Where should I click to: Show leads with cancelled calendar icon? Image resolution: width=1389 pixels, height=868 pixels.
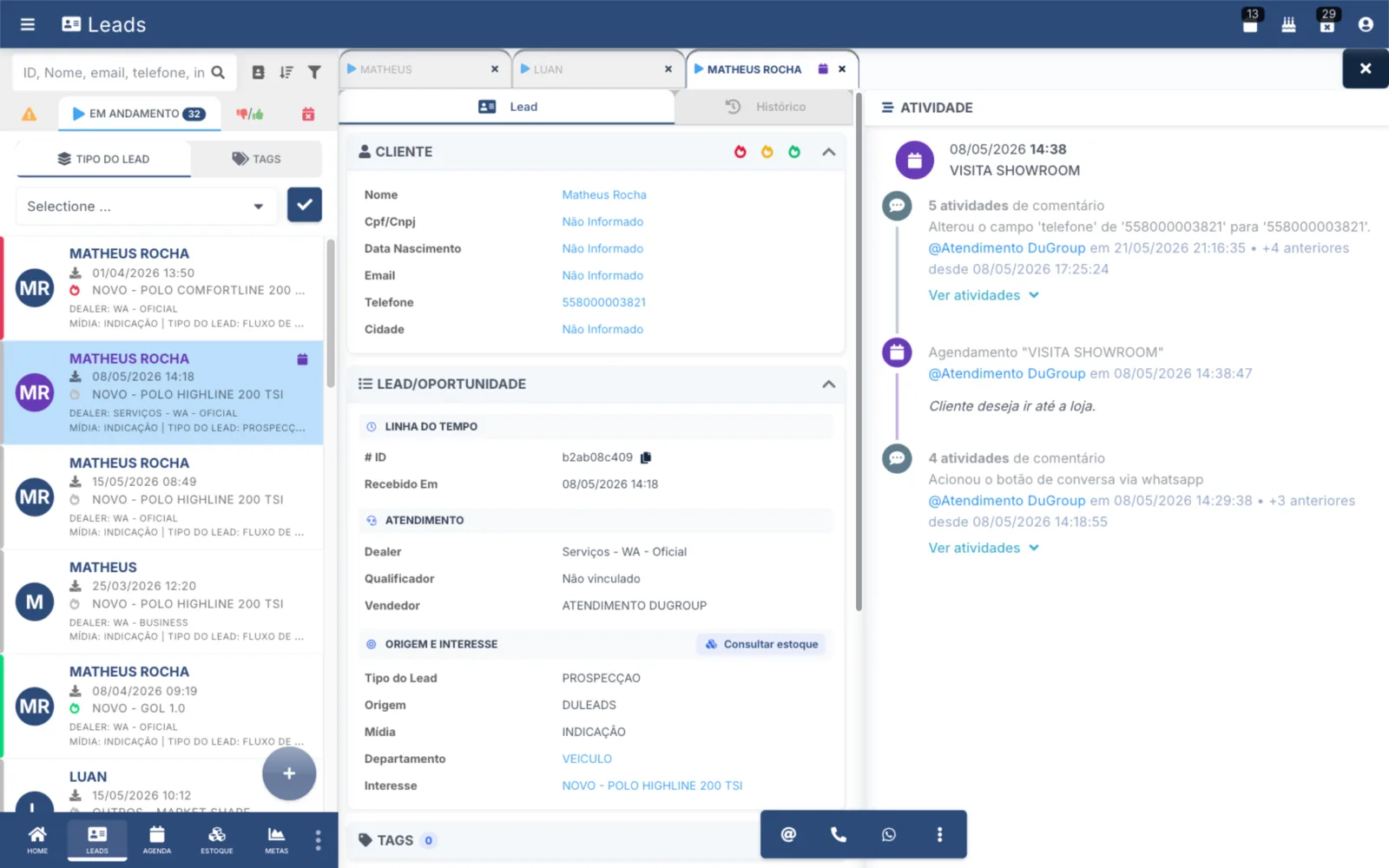tap(307, 114)
